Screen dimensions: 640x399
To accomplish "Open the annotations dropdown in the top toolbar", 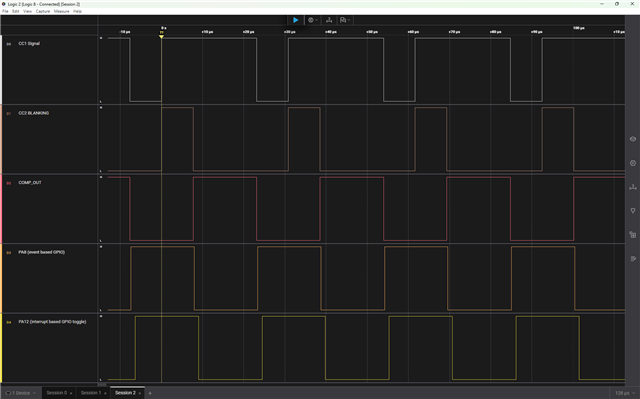I will point(345,20).
